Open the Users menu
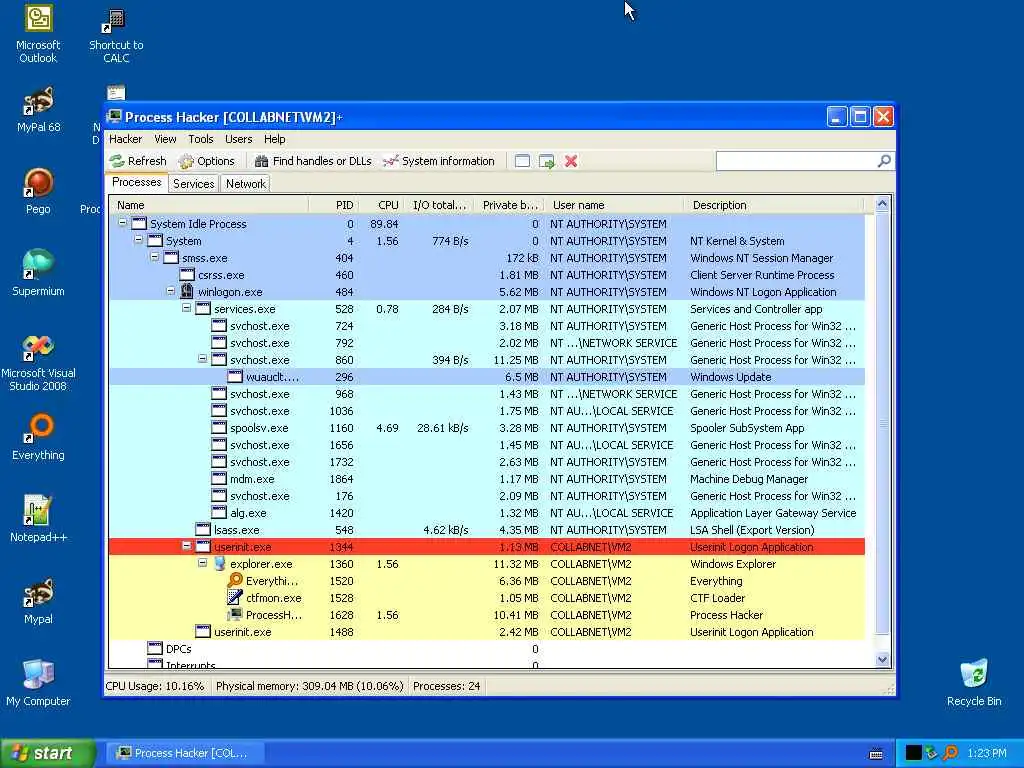1024x768 pixels. click(x=238, y=139)
